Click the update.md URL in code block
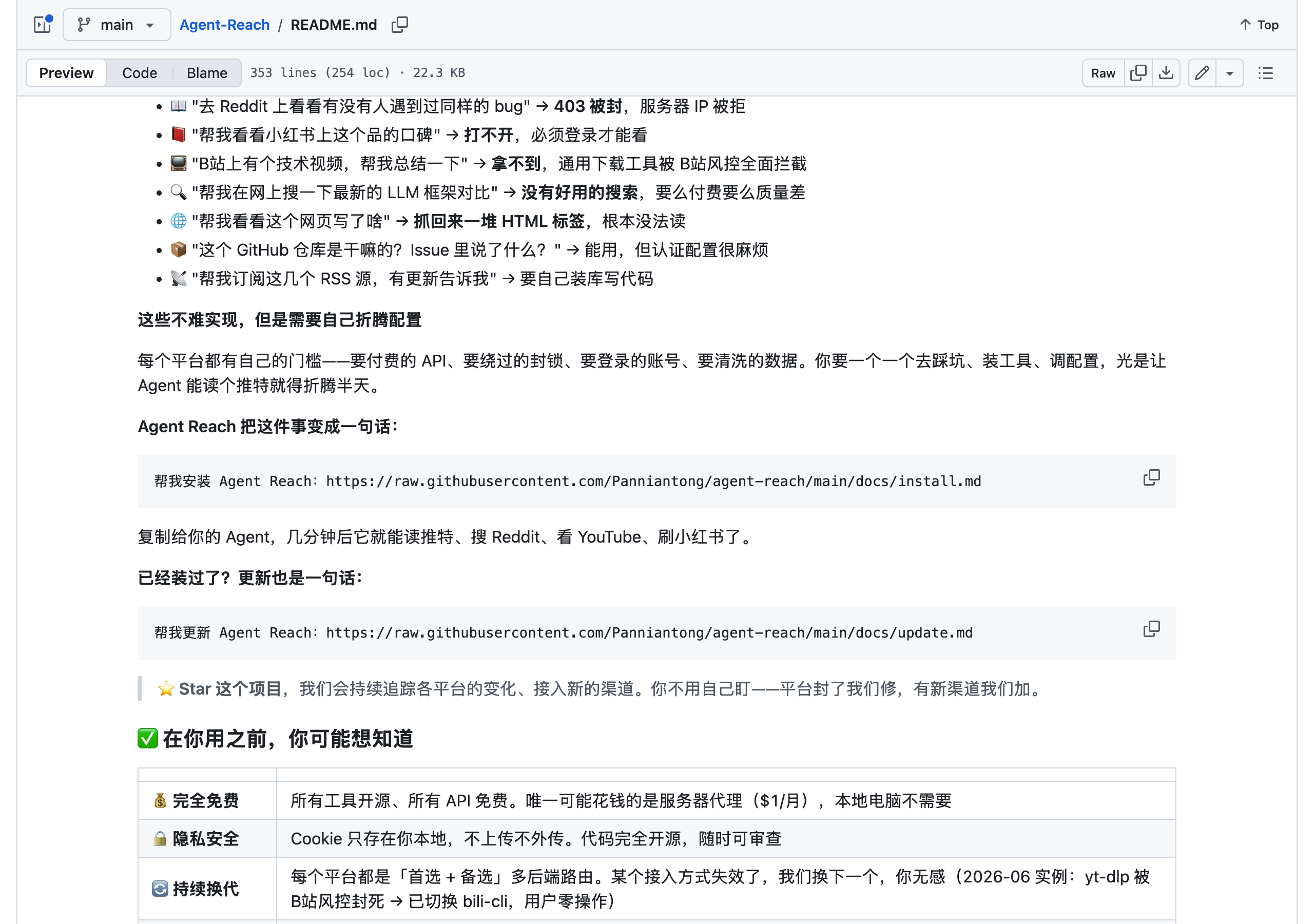Image resolution: width=1314 pixels, height=924 pixels. pos(650,632)
